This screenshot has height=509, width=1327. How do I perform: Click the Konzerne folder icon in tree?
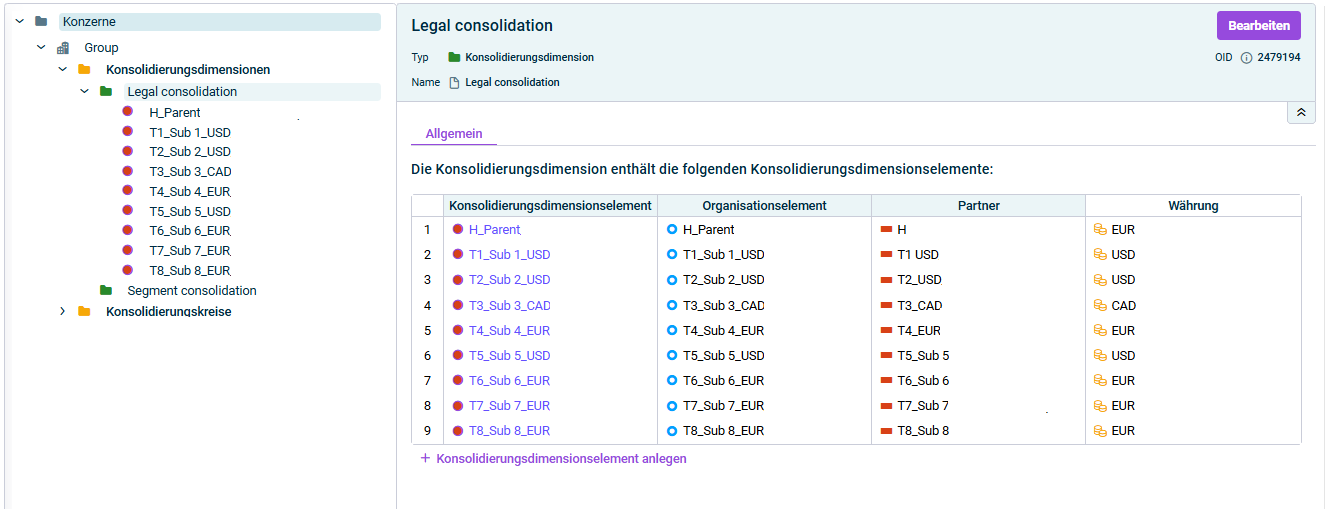pyautogui.click(x=41, y=22)
